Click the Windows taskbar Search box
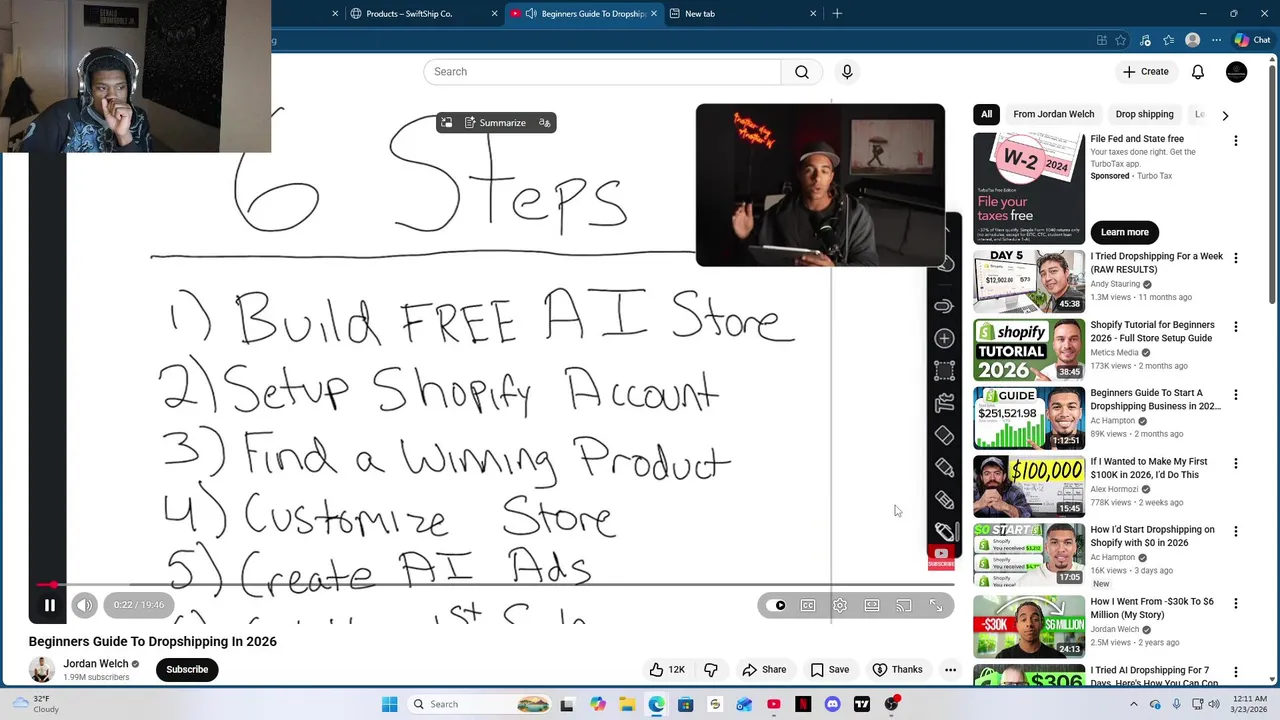 tap(478, 705)
